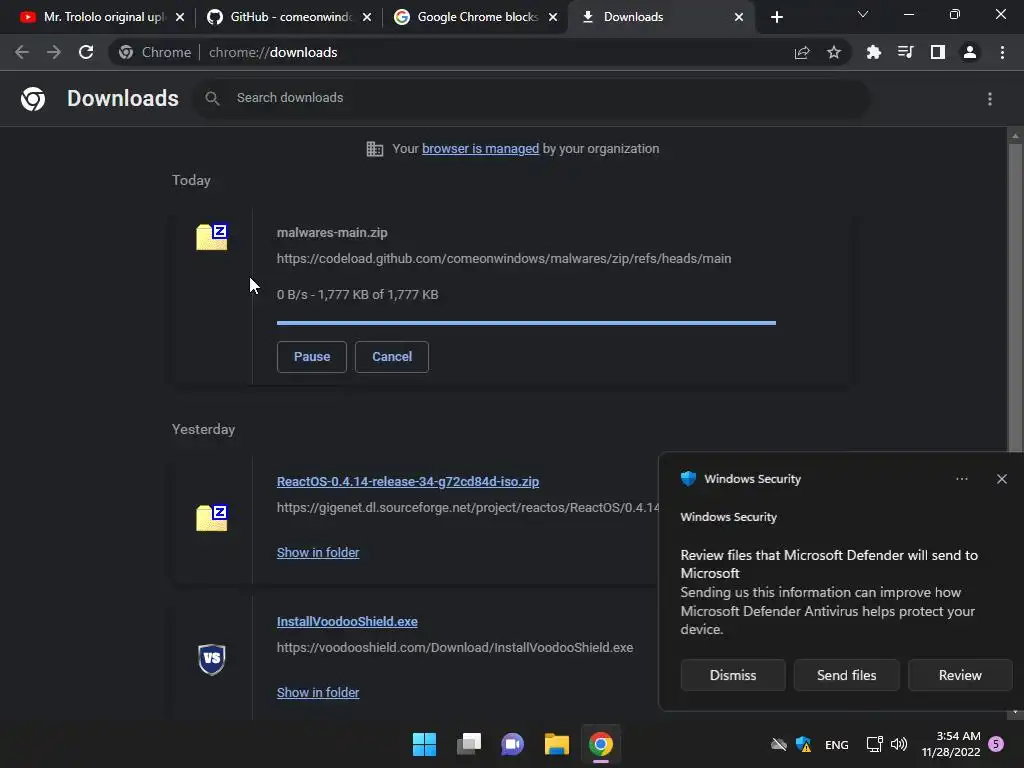Bookmark this page with the star icon
Screen dimensions: 1024x768
834,52
